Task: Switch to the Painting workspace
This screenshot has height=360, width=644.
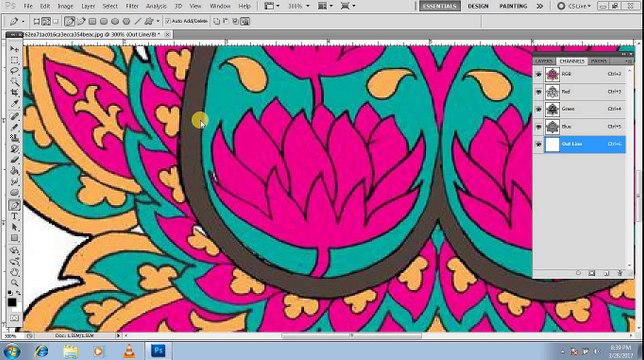Action: point(513,6)
